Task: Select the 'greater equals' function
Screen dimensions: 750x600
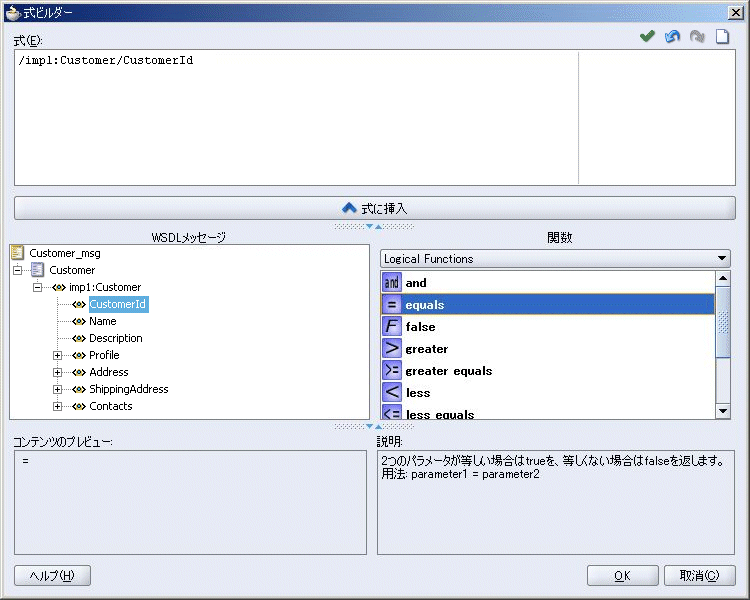Action: click(548, 370)
